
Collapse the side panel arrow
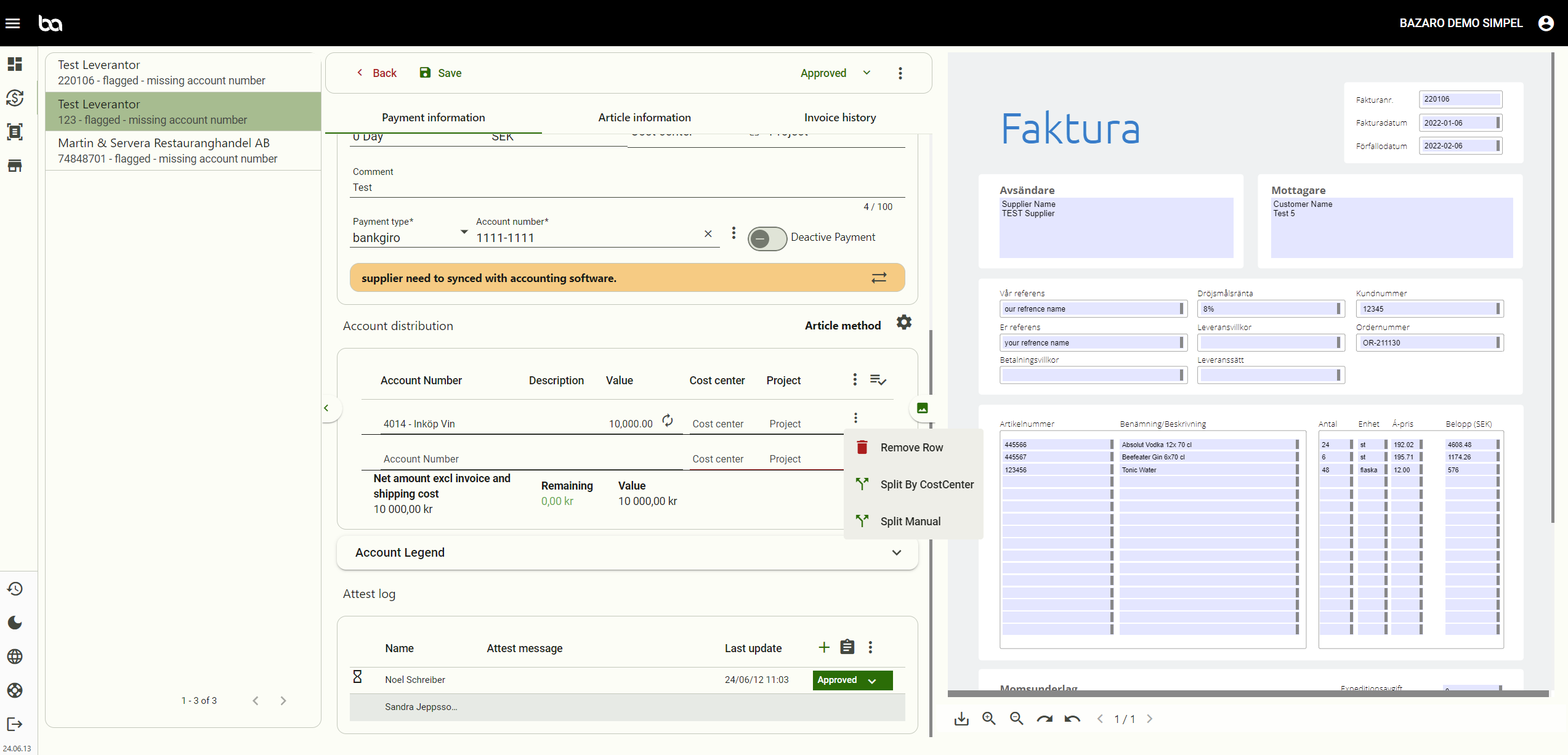point(327,408)
